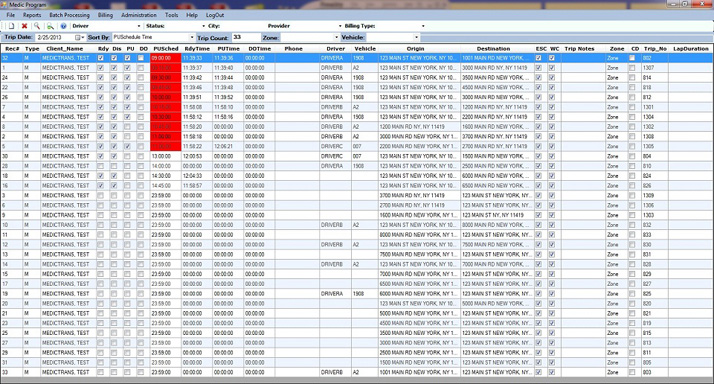Toggle CD checkbox for record 32
The height and width of the screenshot is (384, 714).
point(632,58)
